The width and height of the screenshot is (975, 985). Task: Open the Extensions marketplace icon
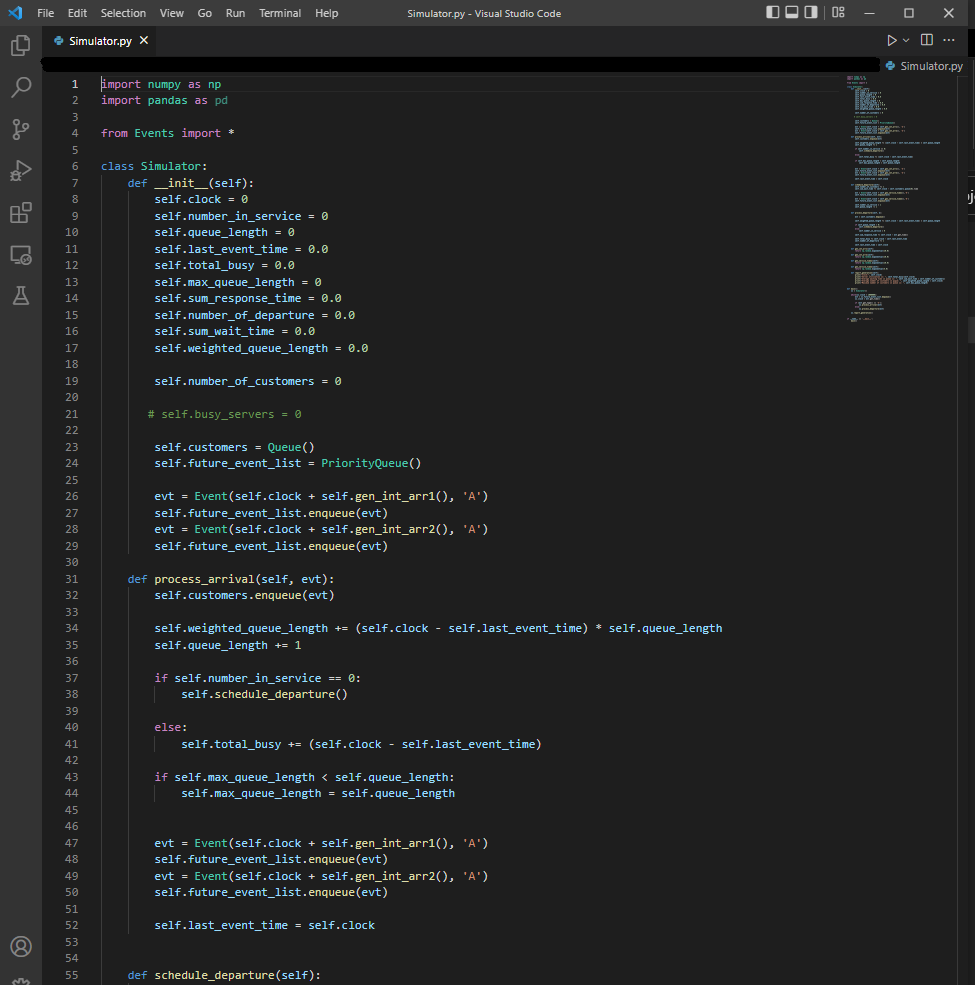(20, 213)
